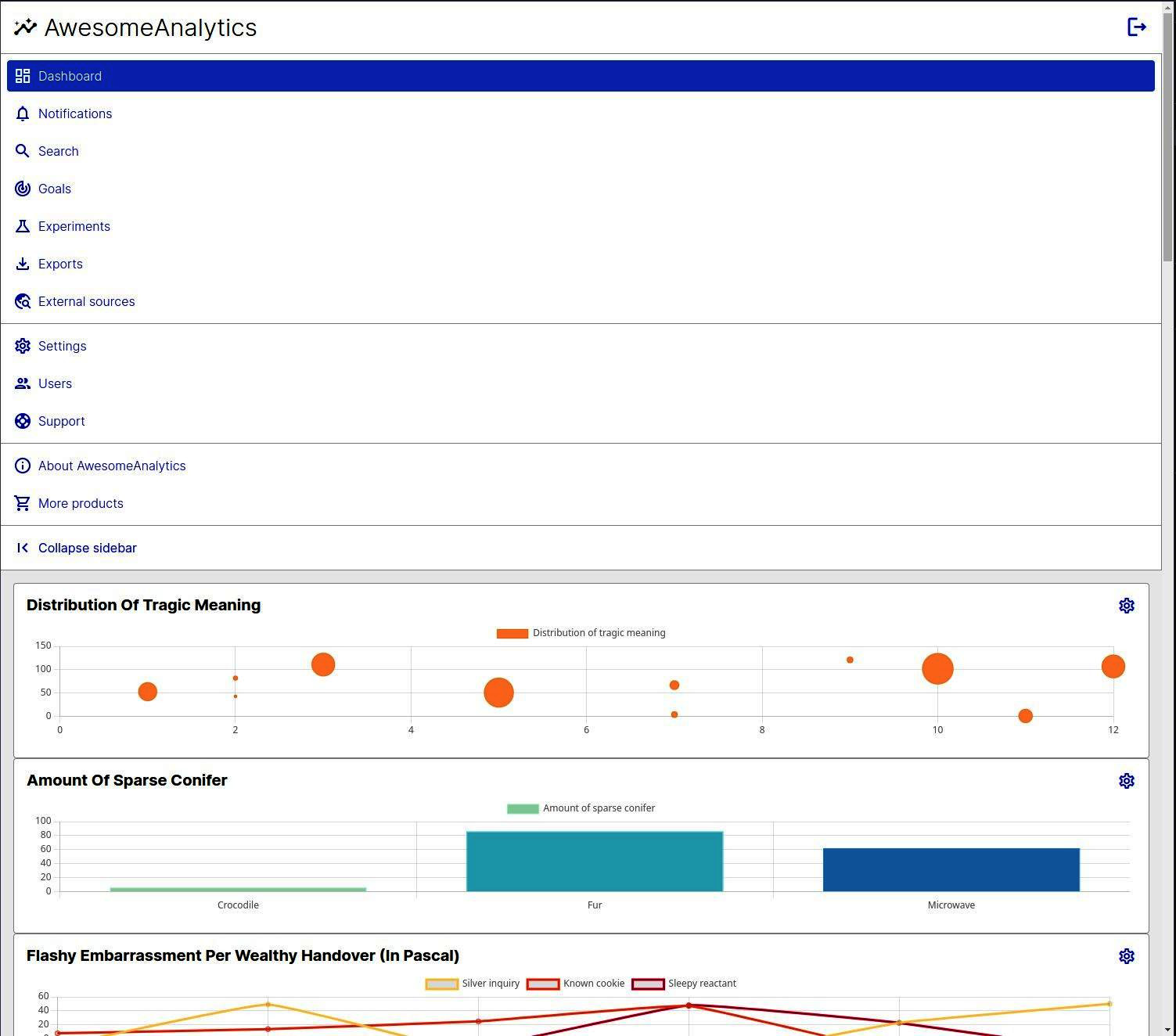Open the Notifications bell icon
This screenshot has height=1036, width=1176.
(x=23, y=113)
